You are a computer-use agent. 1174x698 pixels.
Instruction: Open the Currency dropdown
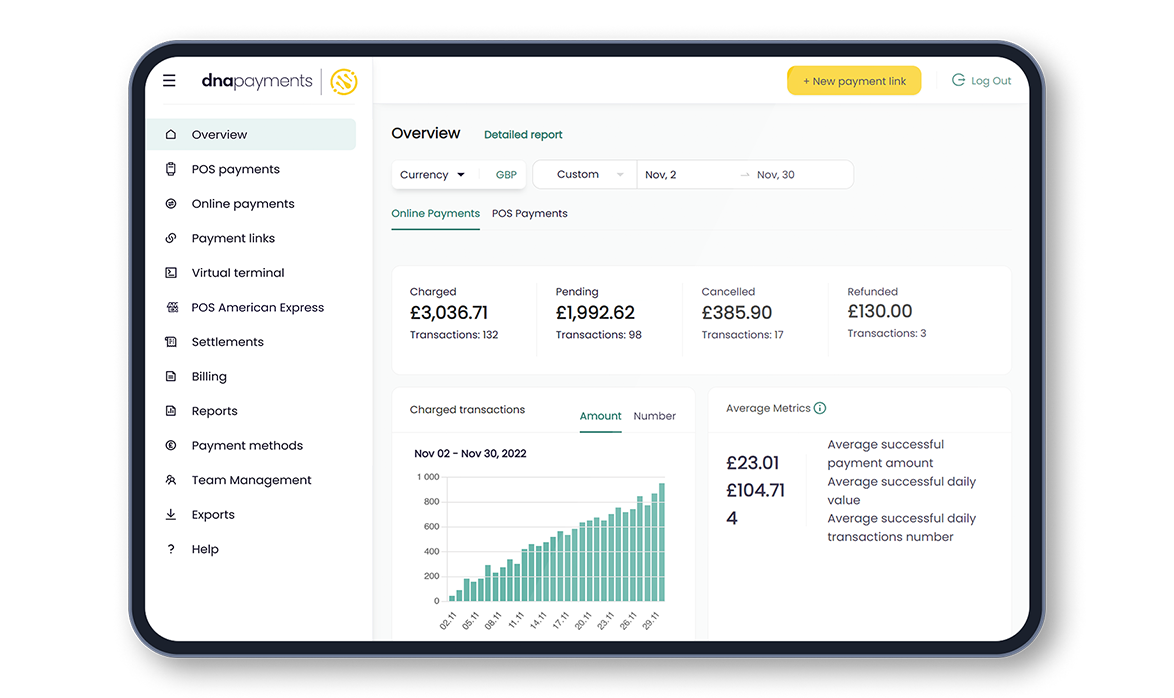point(433,174)
